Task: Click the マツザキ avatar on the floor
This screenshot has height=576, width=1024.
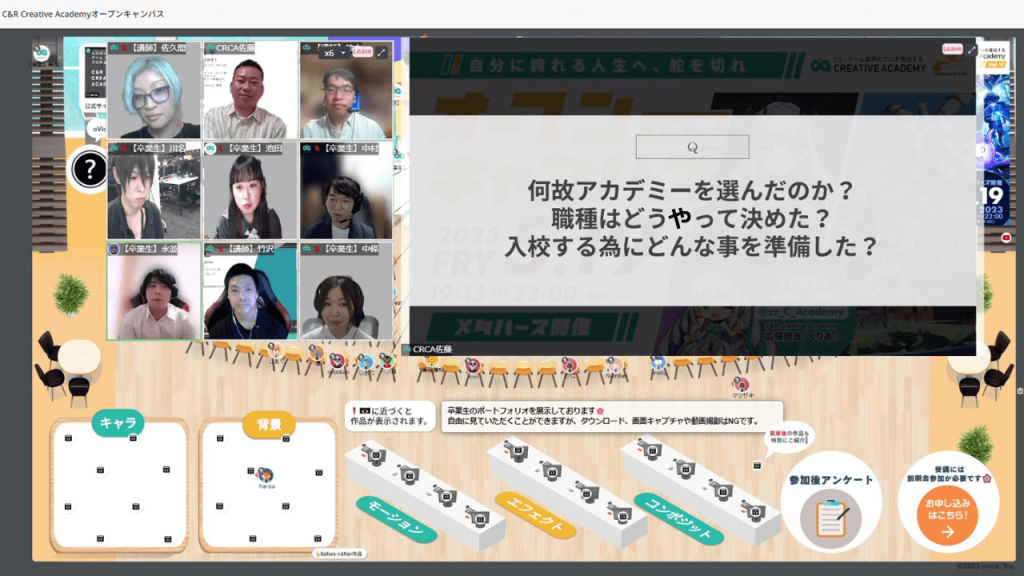Action: click(740, 384)
